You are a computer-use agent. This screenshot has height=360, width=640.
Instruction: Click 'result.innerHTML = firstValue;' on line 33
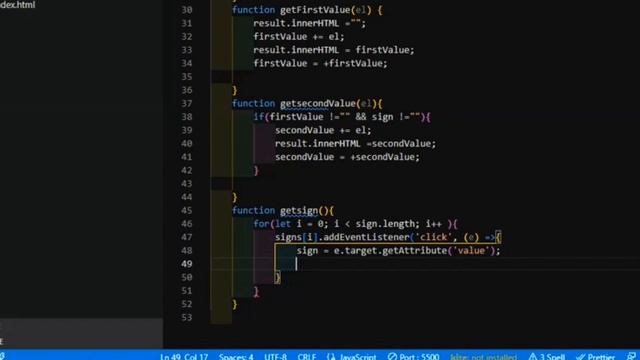tap(333, 50)
